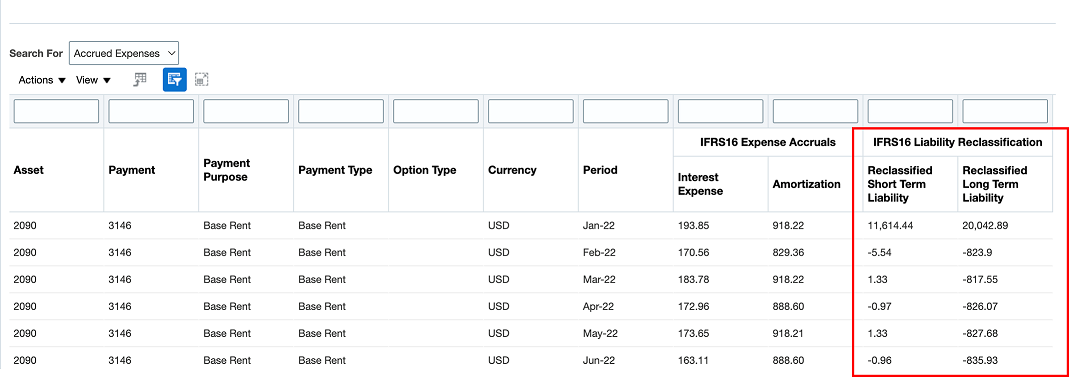Select the row with amortization 829.36
1069x377 pixels.
(532, 252)
